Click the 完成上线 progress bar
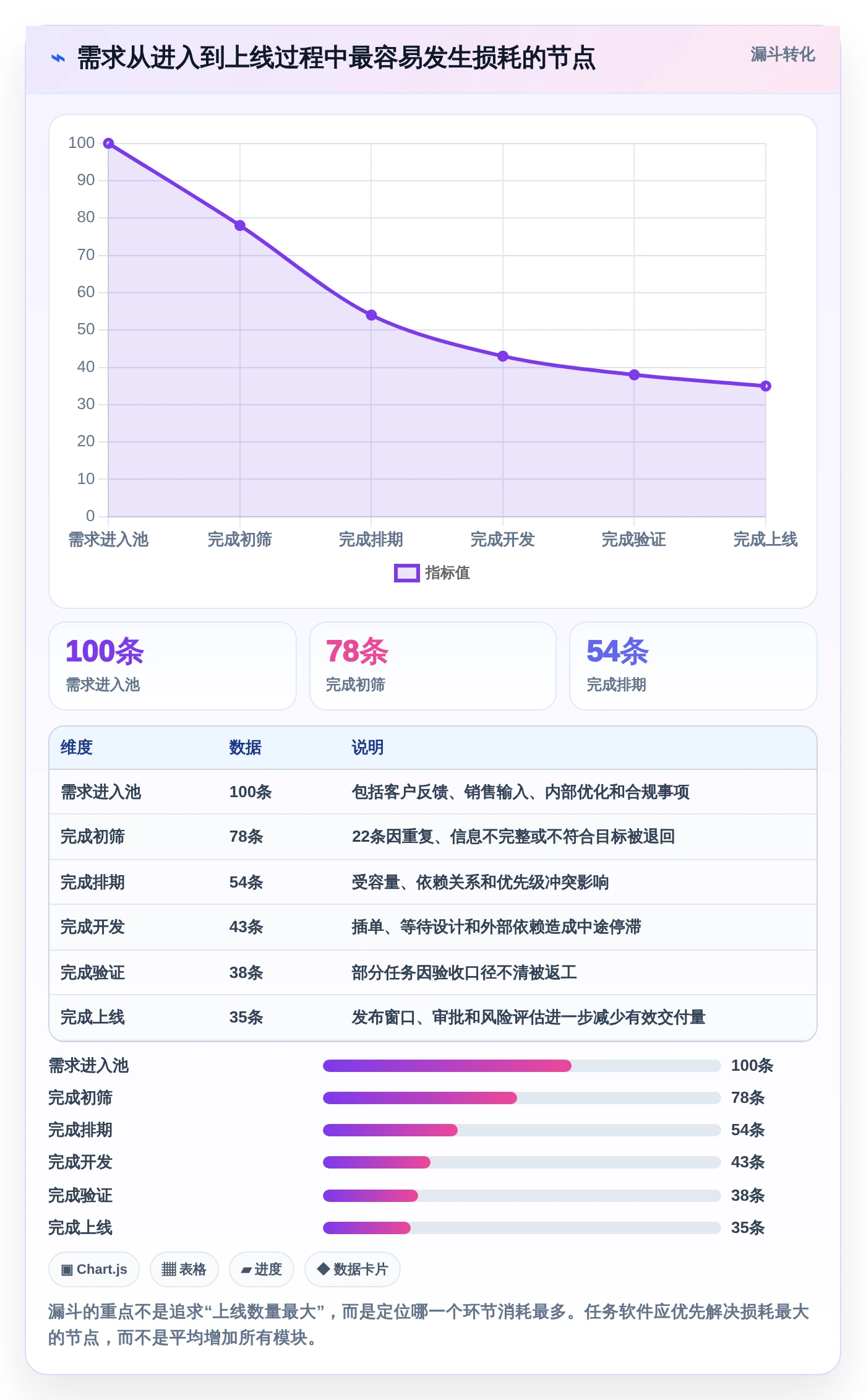This screenshot has width=866, height=1400. tap(522, 1228)
